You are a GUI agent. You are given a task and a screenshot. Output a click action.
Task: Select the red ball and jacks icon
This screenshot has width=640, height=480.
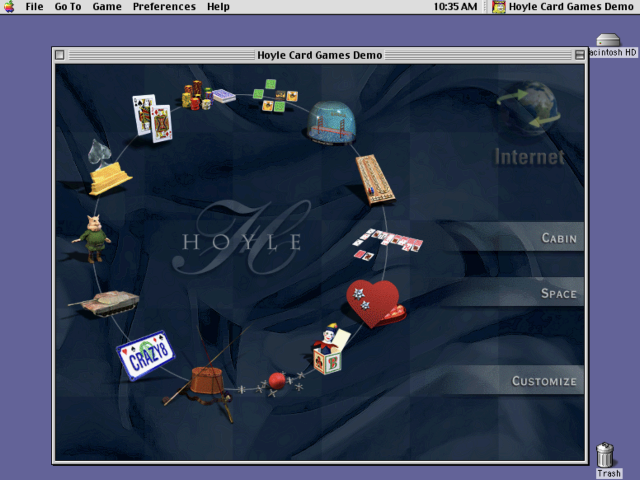coord(276,383)
